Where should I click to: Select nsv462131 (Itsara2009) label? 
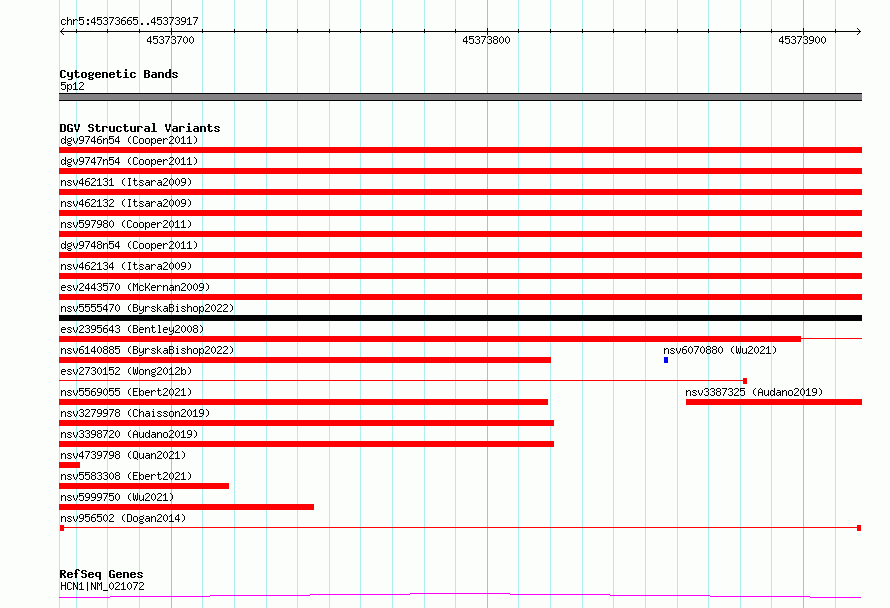point(126,182)
